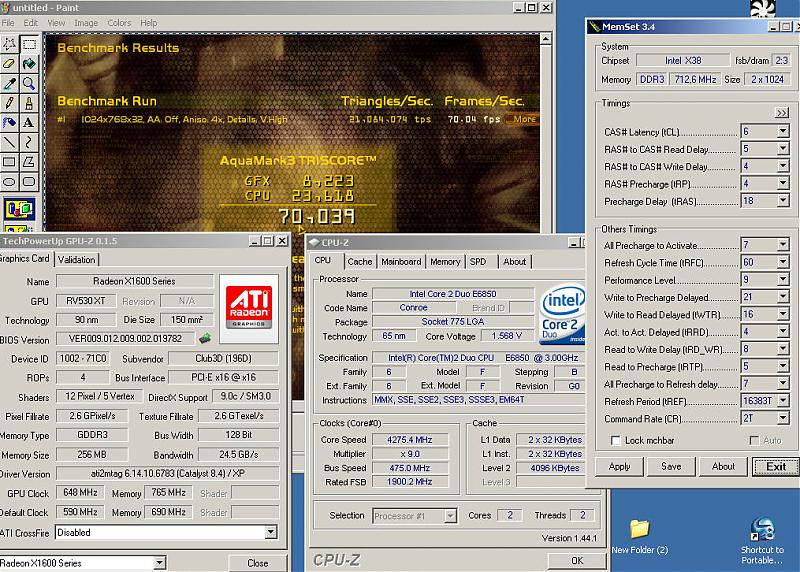Image resolution: width=800 pixels, height=572 pixels.
Task: Expand the ATI CrossFire dropdown in GPU-Z
Action: (271, 533)
